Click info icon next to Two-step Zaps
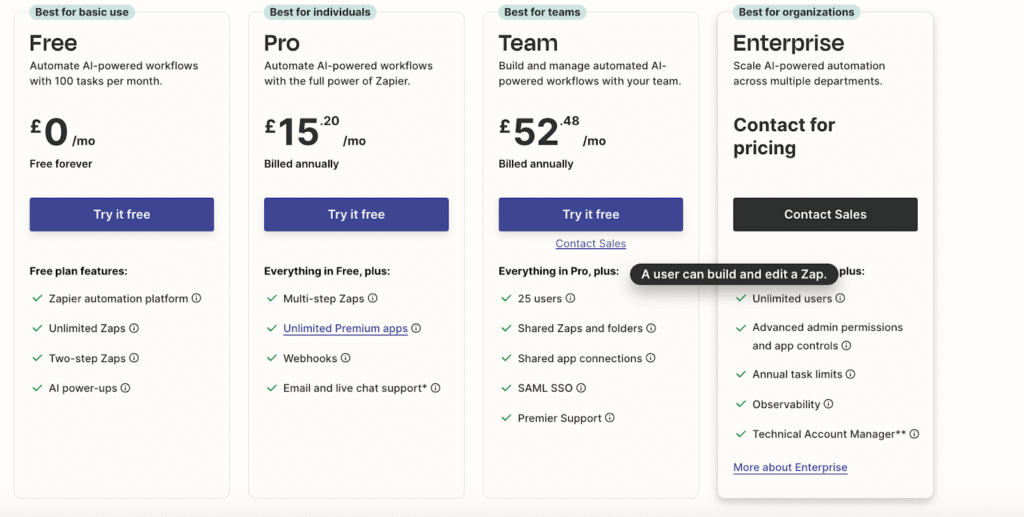This screenshot has width=1024, height=517. (134, 358)
